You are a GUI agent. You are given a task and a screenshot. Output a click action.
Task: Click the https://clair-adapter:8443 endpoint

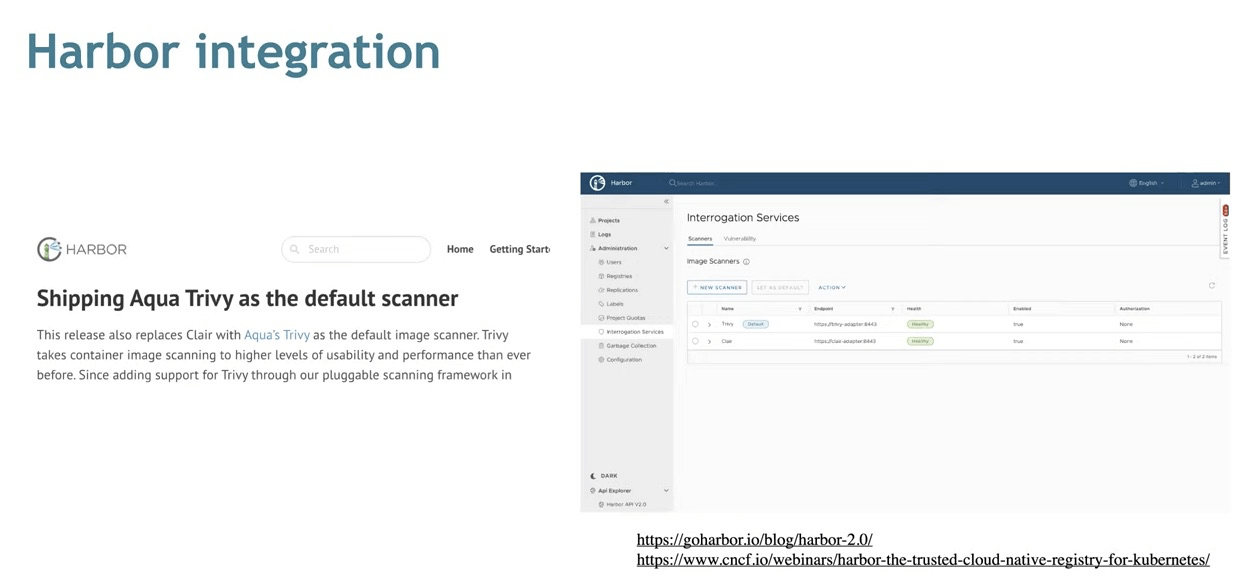pyautogui.click(x=845, y=341)
